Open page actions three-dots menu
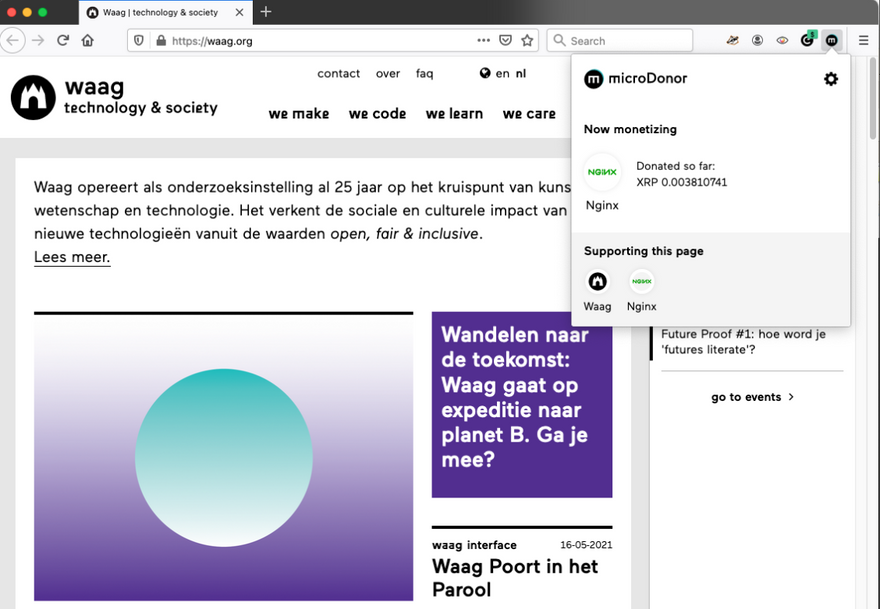 pos(484,41)
